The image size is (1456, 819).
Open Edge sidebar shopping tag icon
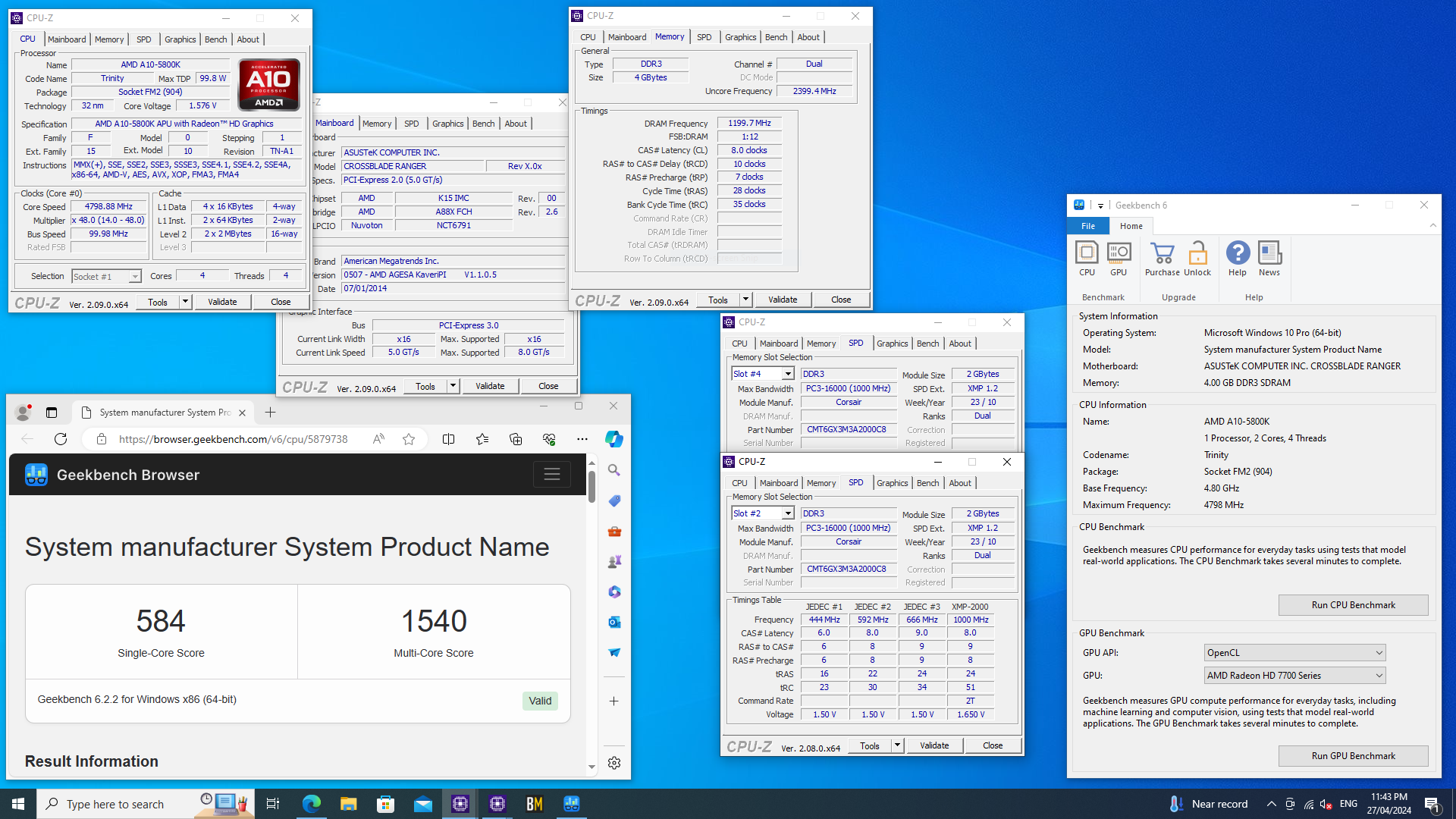pos(614,500)
